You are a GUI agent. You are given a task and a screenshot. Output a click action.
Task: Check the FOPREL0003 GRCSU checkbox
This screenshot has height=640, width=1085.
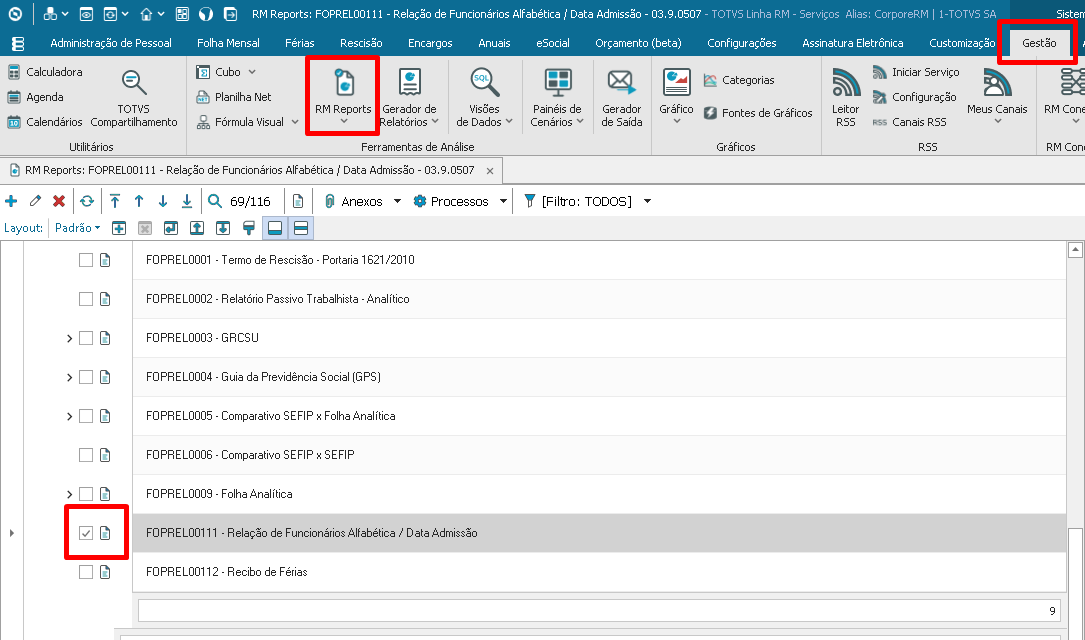86,338
